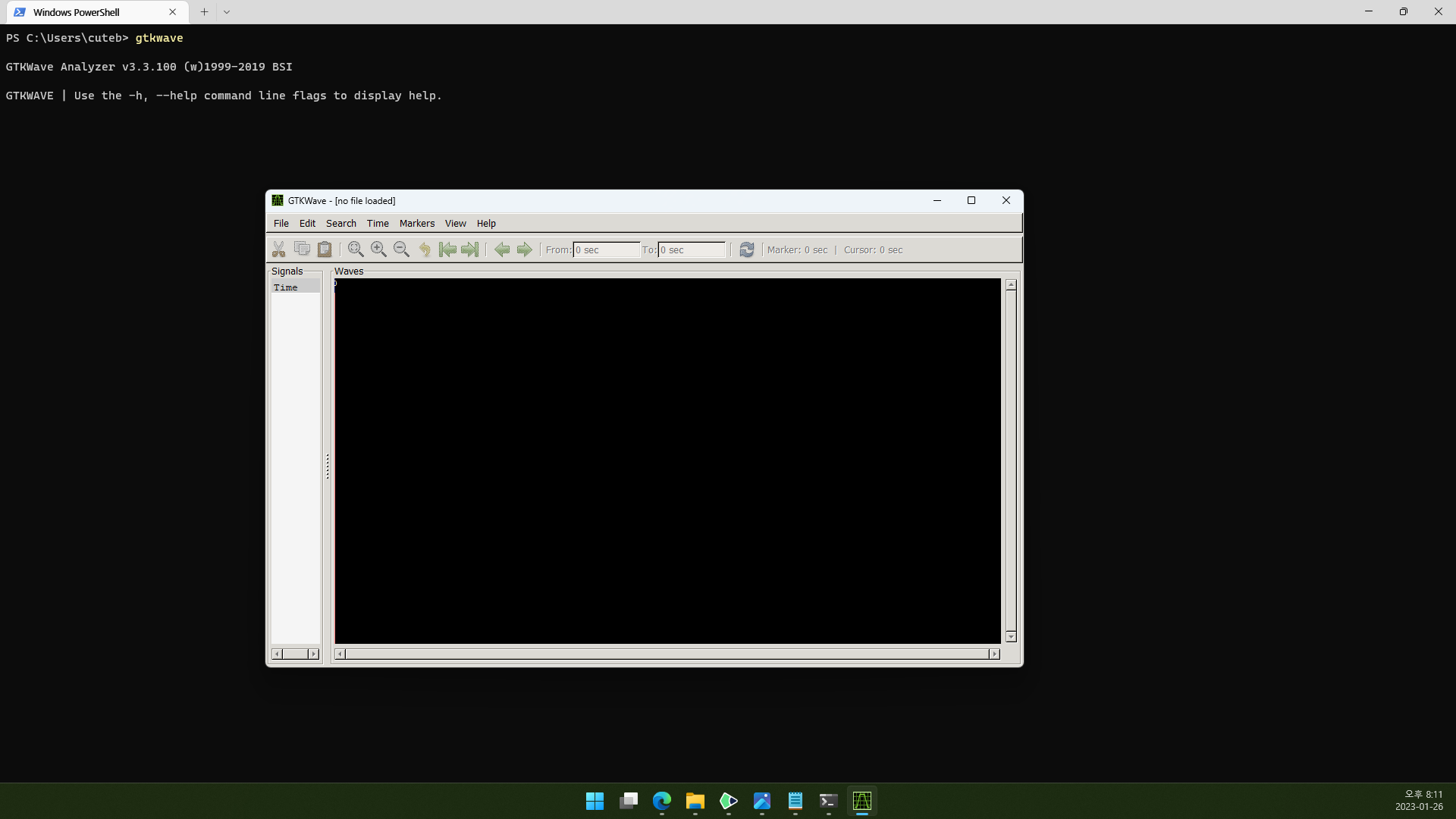The image size is (1456, 819).
Task: Click the Paste clipboard icon in GTKWave
Action: pyautogui.click(x=325, y=249)
